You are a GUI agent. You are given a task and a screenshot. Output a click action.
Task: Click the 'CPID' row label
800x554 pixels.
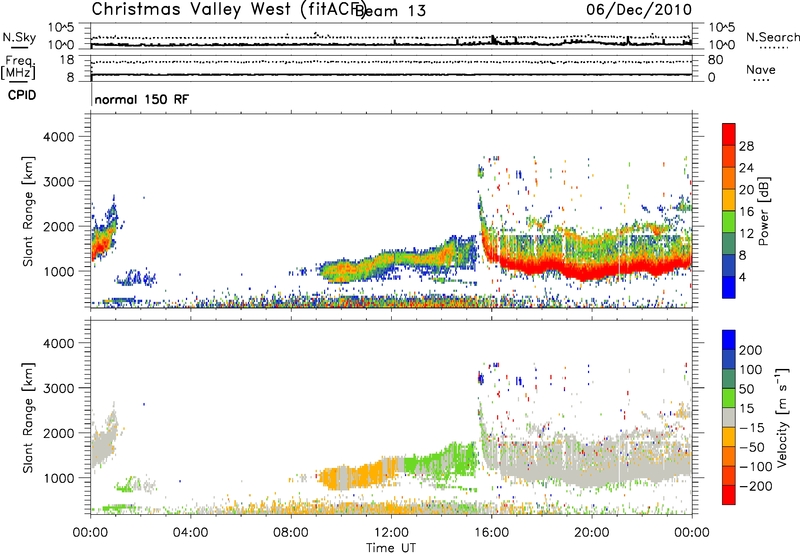(x=22, y=95)
